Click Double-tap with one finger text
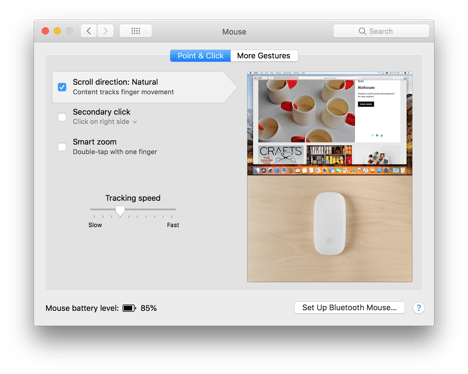Image resolution: width=468 pixels, height=374 pixels. click(x=115, y=152)
